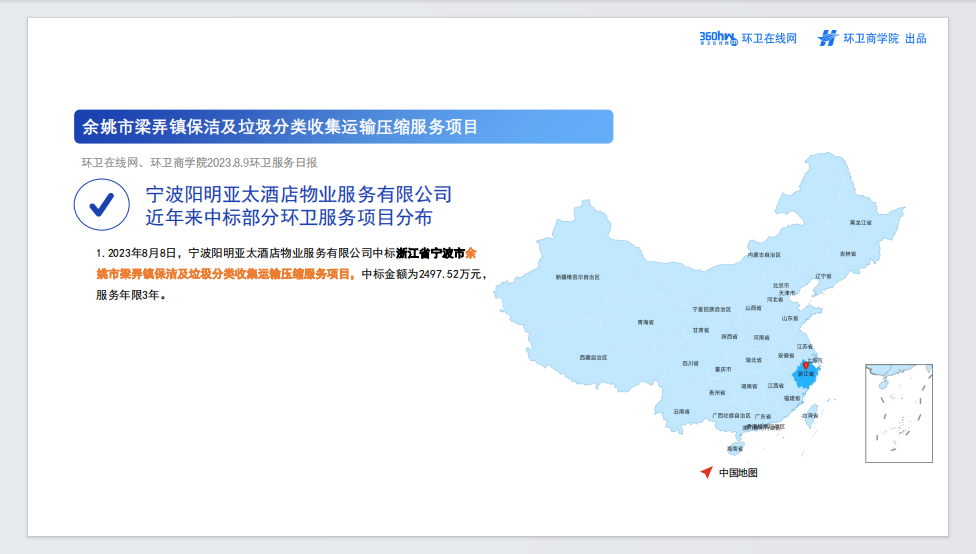Click the red location pin on Zhejiang
This screenshot has width=976, height=554.
[805, 365]
